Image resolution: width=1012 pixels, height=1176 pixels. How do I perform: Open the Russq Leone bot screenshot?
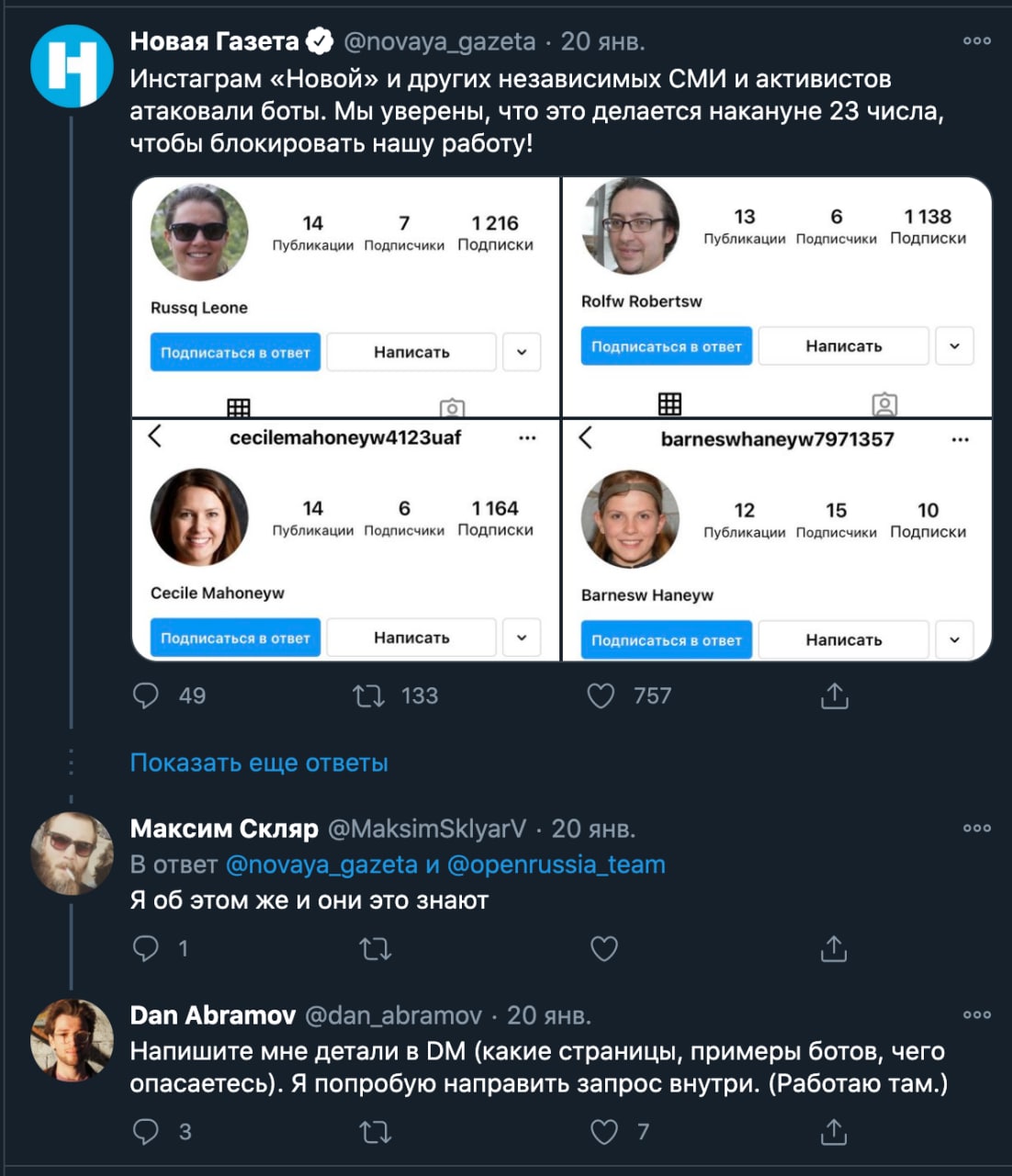[346, 297]
